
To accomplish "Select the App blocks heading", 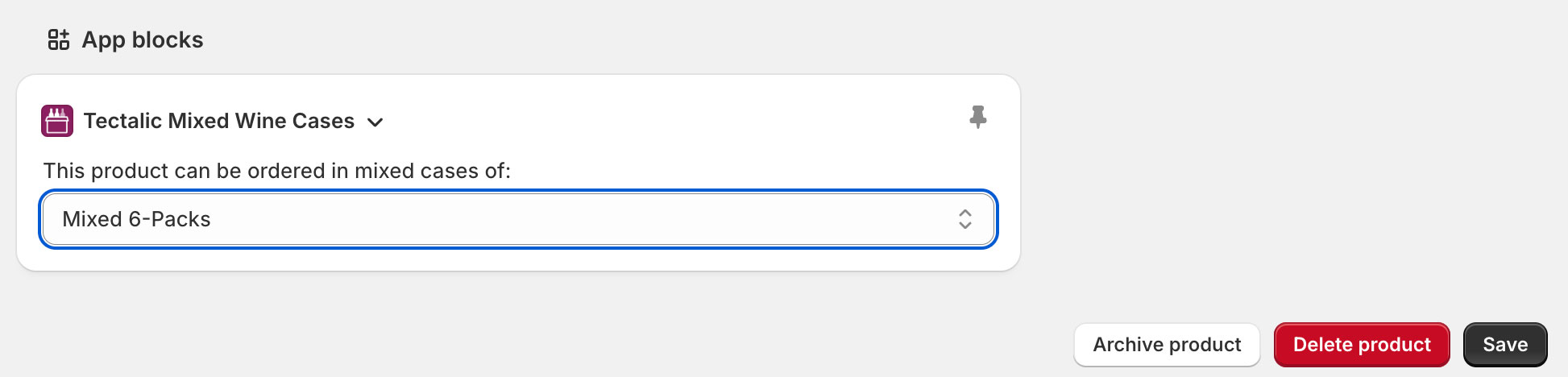I will 143,39.
